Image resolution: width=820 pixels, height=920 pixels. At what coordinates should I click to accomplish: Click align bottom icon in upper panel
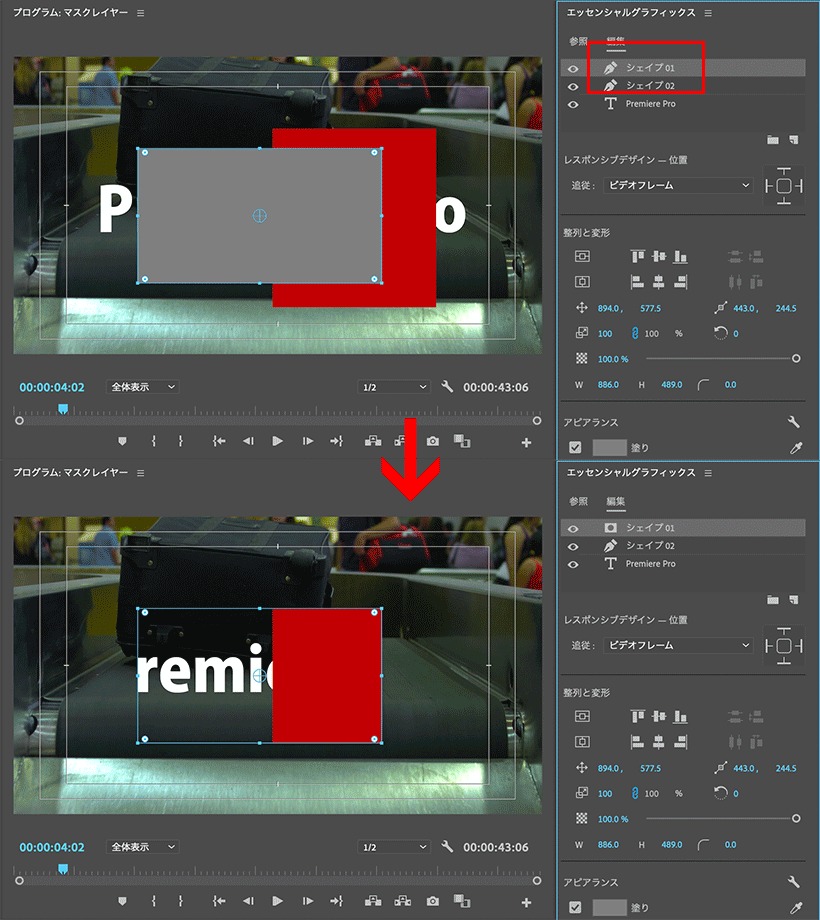click(680, 256)
